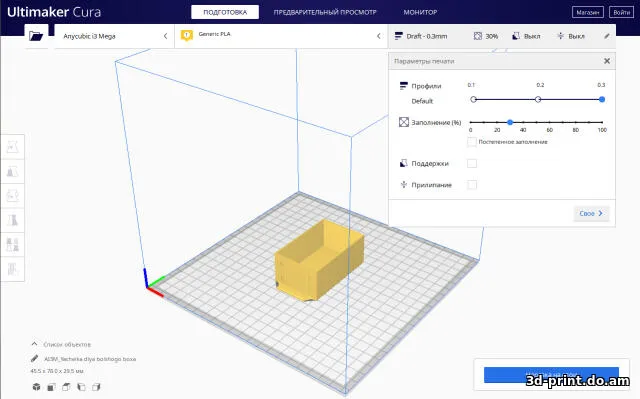Switch to the ПОДГОТОВКА tab
Image resolution: width=640 pixels, height=399 pixels.
click(x=225, y=12)
